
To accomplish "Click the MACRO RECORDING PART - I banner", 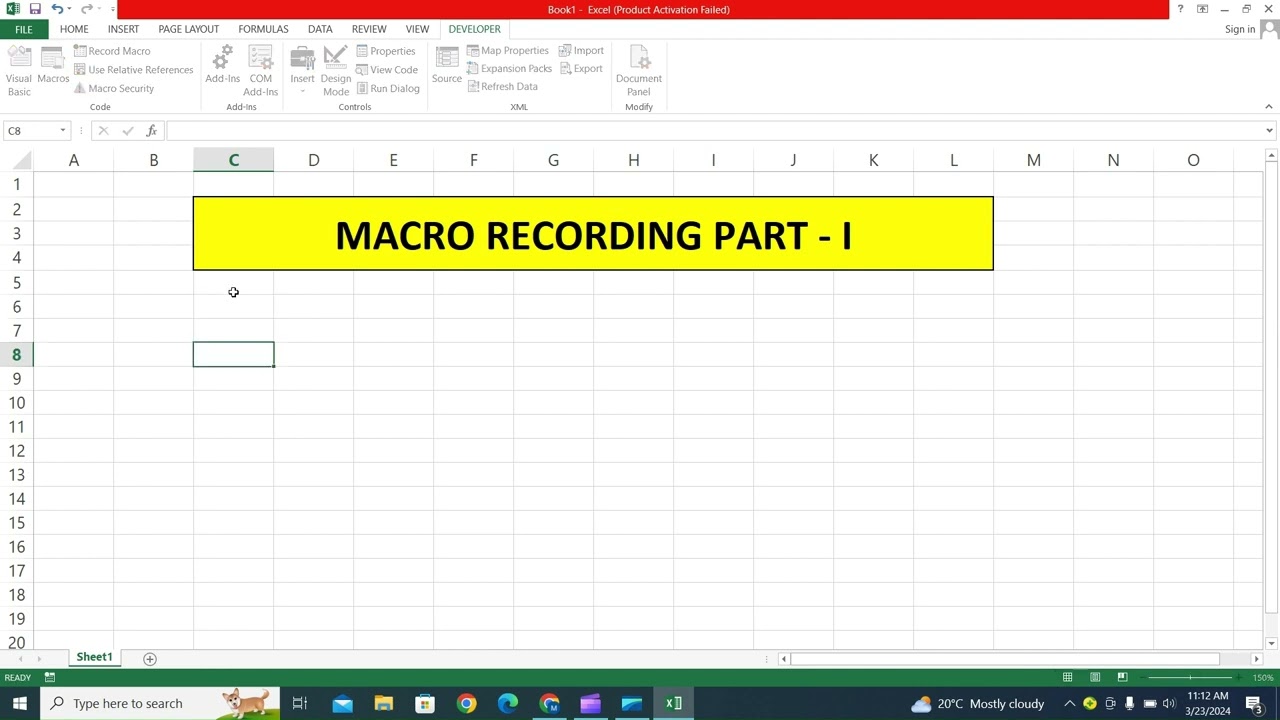I will click(593, 234).
